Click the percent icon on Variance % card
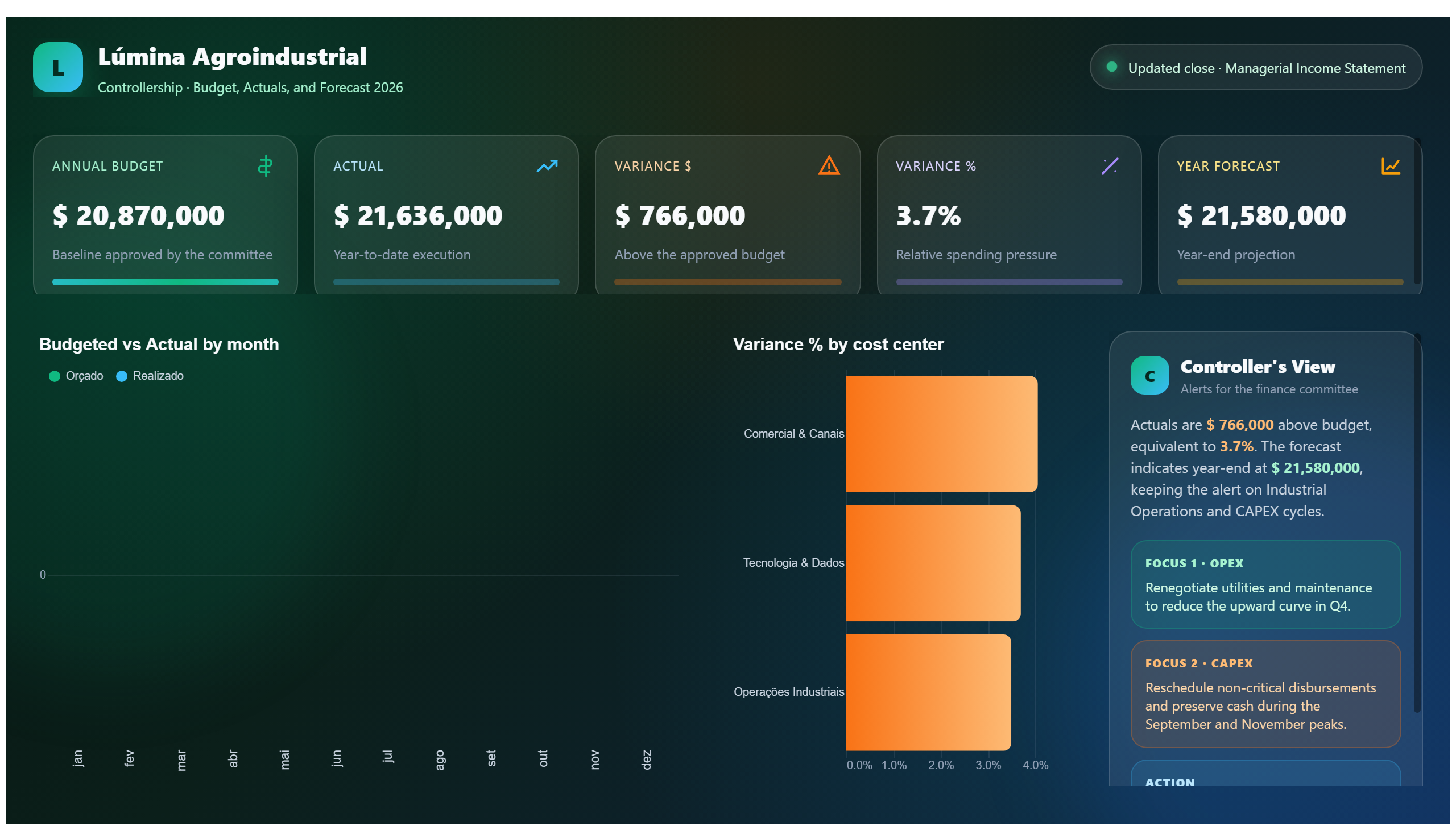 pyautogui.click(x=1109, y=166)
